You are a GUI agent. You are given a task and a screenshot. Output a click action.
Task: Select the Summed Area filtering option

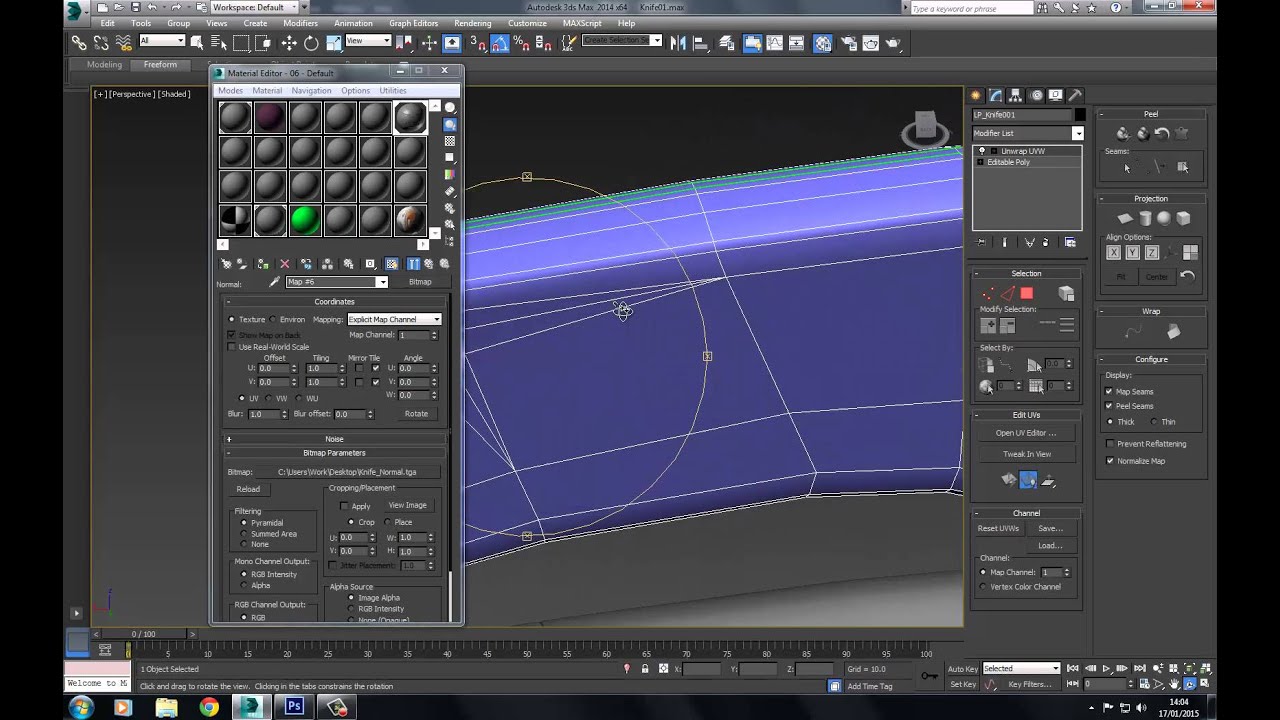[244, 534]
